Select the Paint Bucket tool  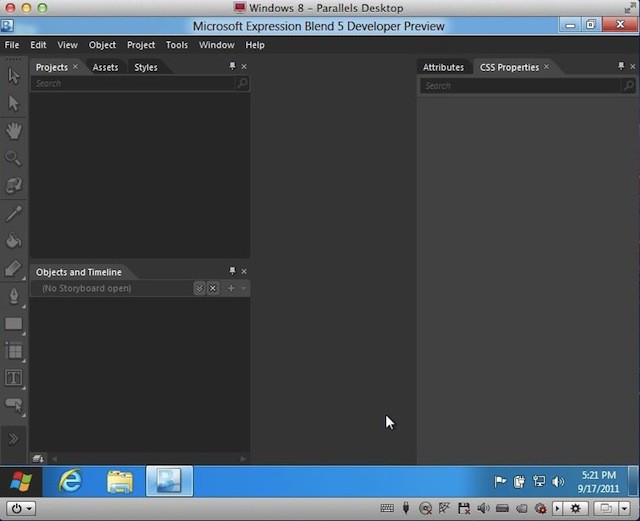[14, 241]
